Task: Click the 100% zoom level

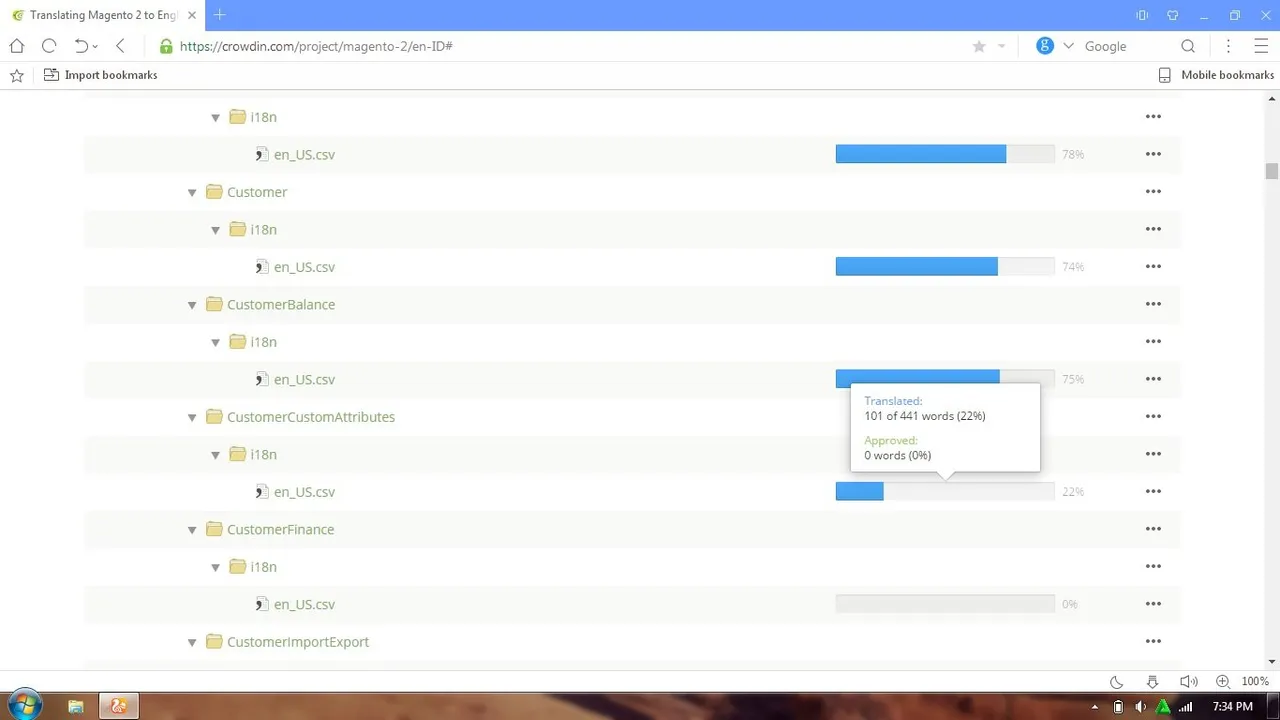Action: pos(1255,682)
